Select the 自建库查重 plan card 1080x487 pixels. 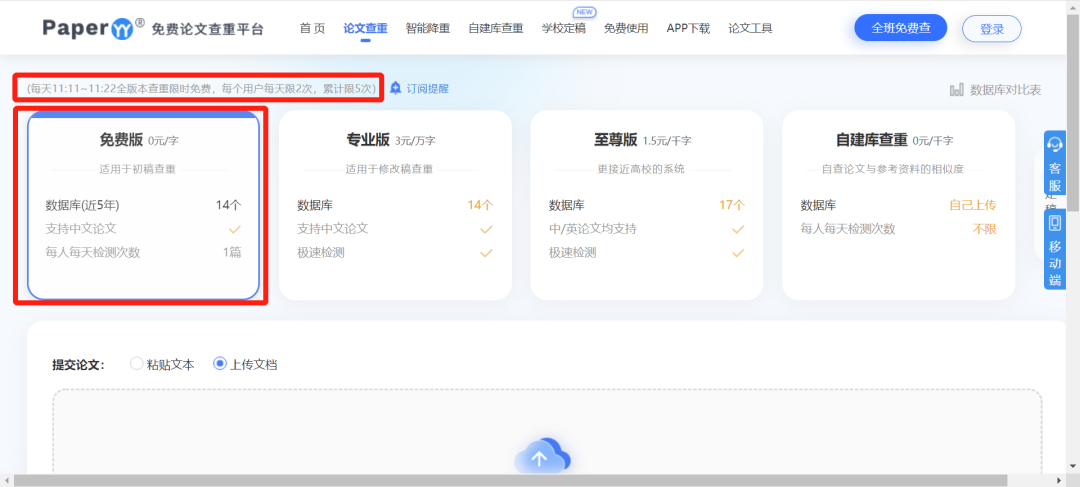pos(899,205)
